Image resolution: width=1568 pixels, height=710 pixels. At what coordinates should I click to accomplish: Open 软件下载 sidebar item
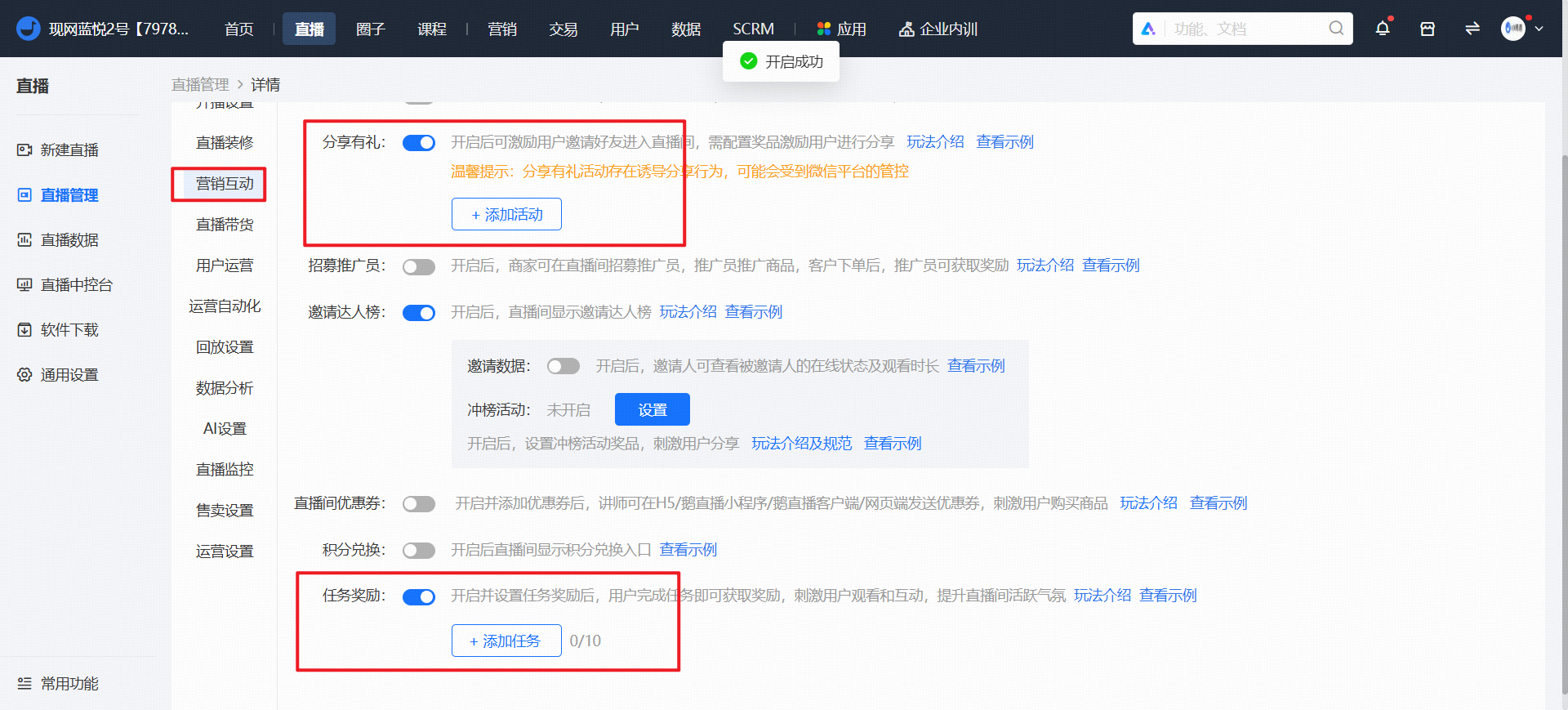[58, 329]
